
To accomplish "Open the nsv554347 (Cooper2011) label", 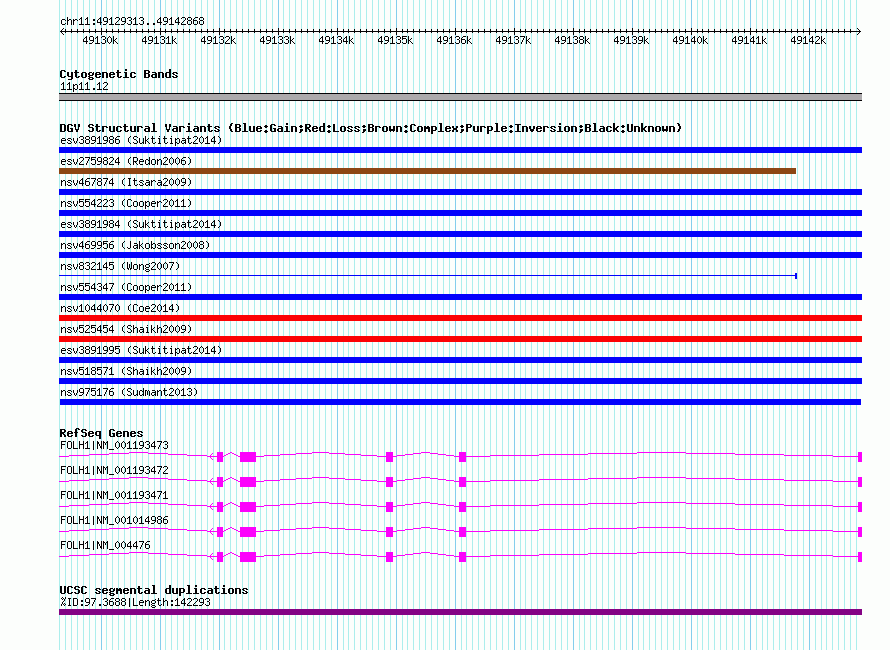I will point(126,287).
